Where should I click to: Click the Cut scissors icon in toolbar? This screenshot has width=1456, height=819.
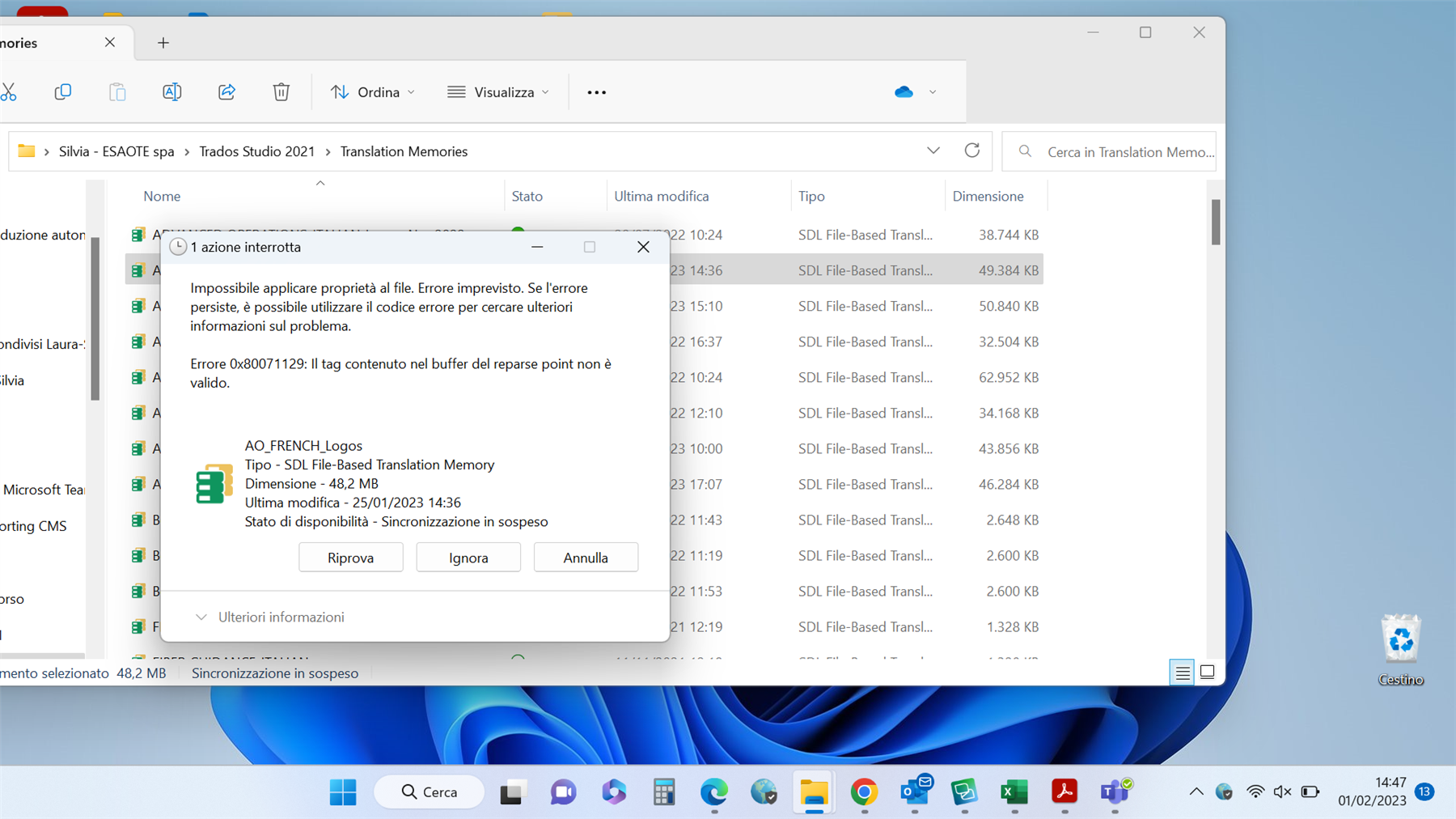coord(8,92)
